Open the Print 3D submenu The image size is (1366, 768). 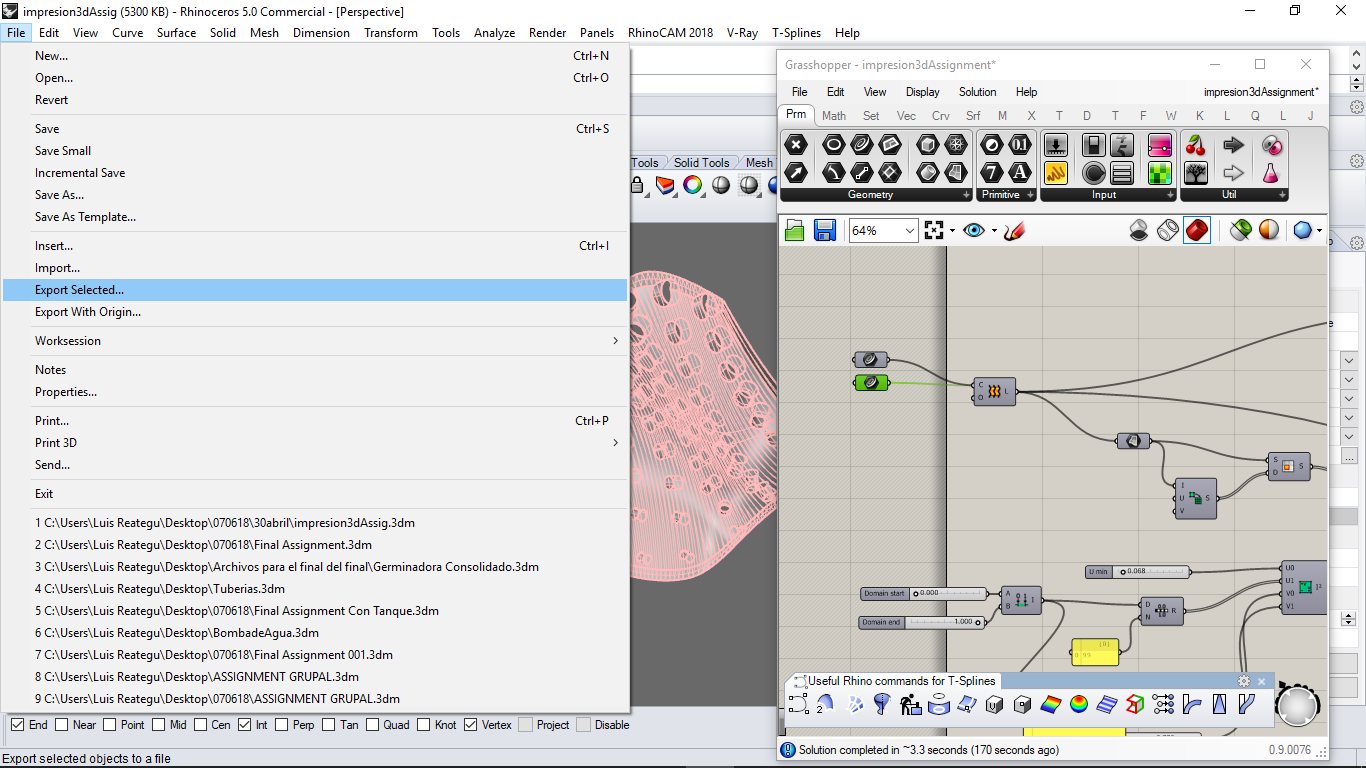(315, 443)
